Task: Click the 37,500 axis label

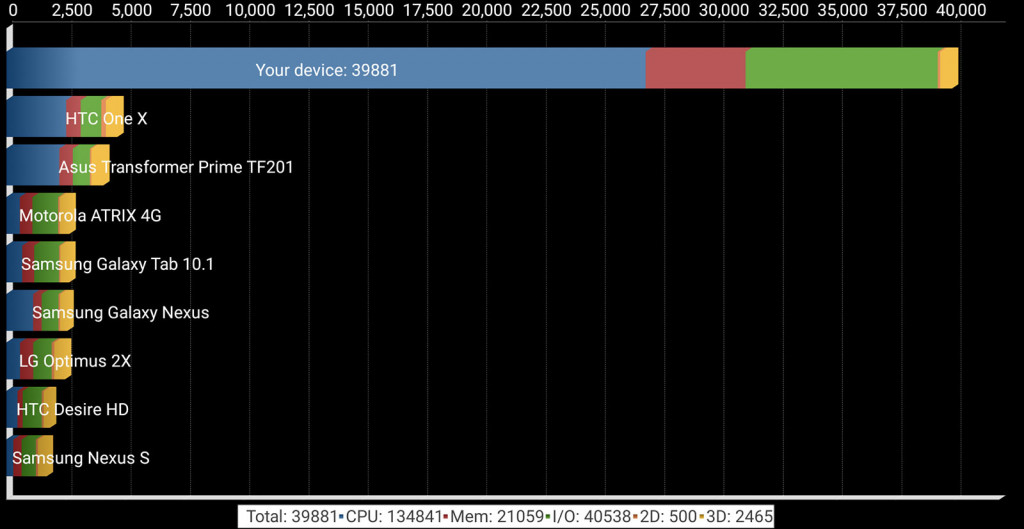Action: [901, 11]
